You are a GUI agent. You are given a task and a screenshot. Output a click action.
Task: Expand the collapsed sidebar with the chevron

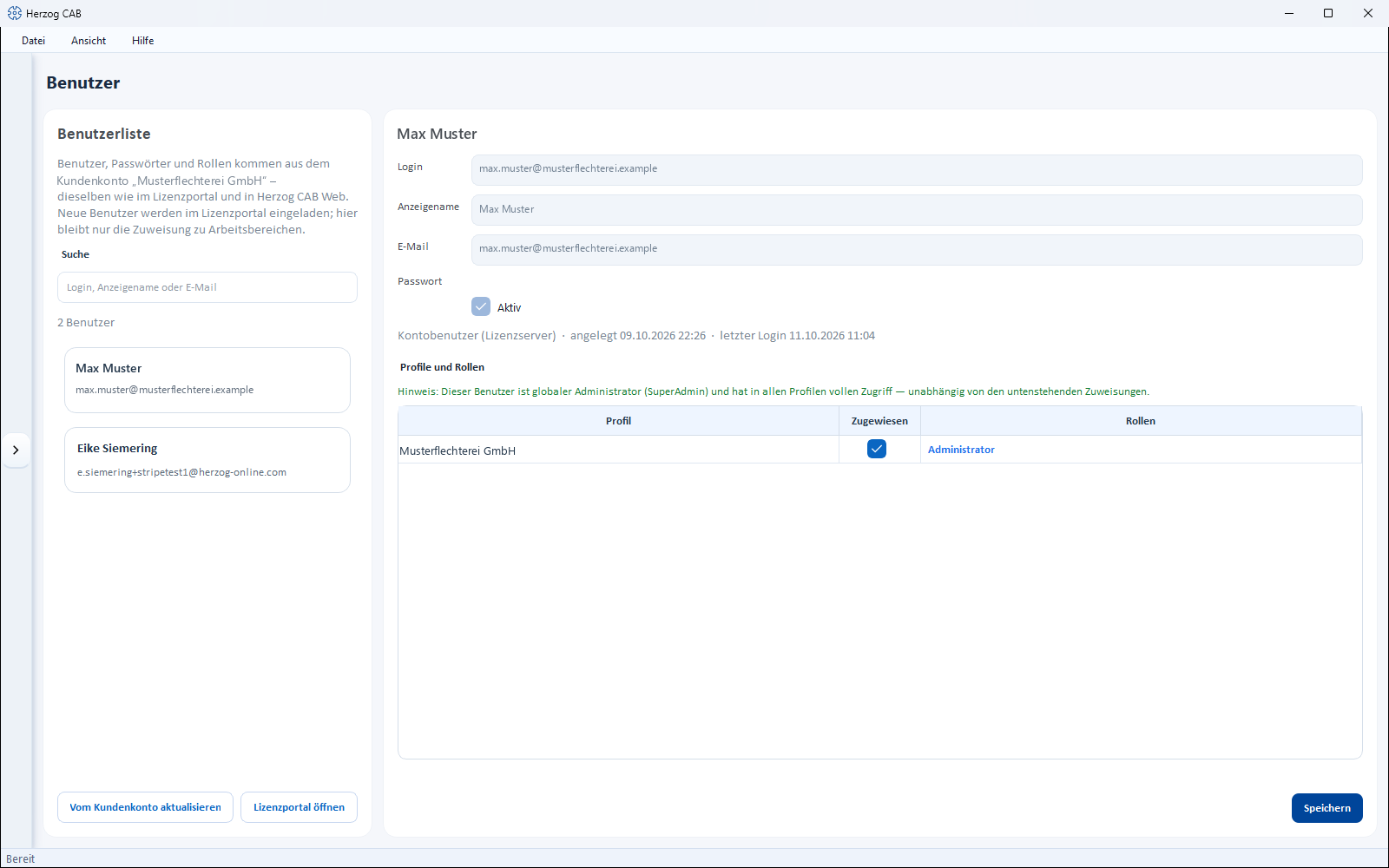(16, 450)
